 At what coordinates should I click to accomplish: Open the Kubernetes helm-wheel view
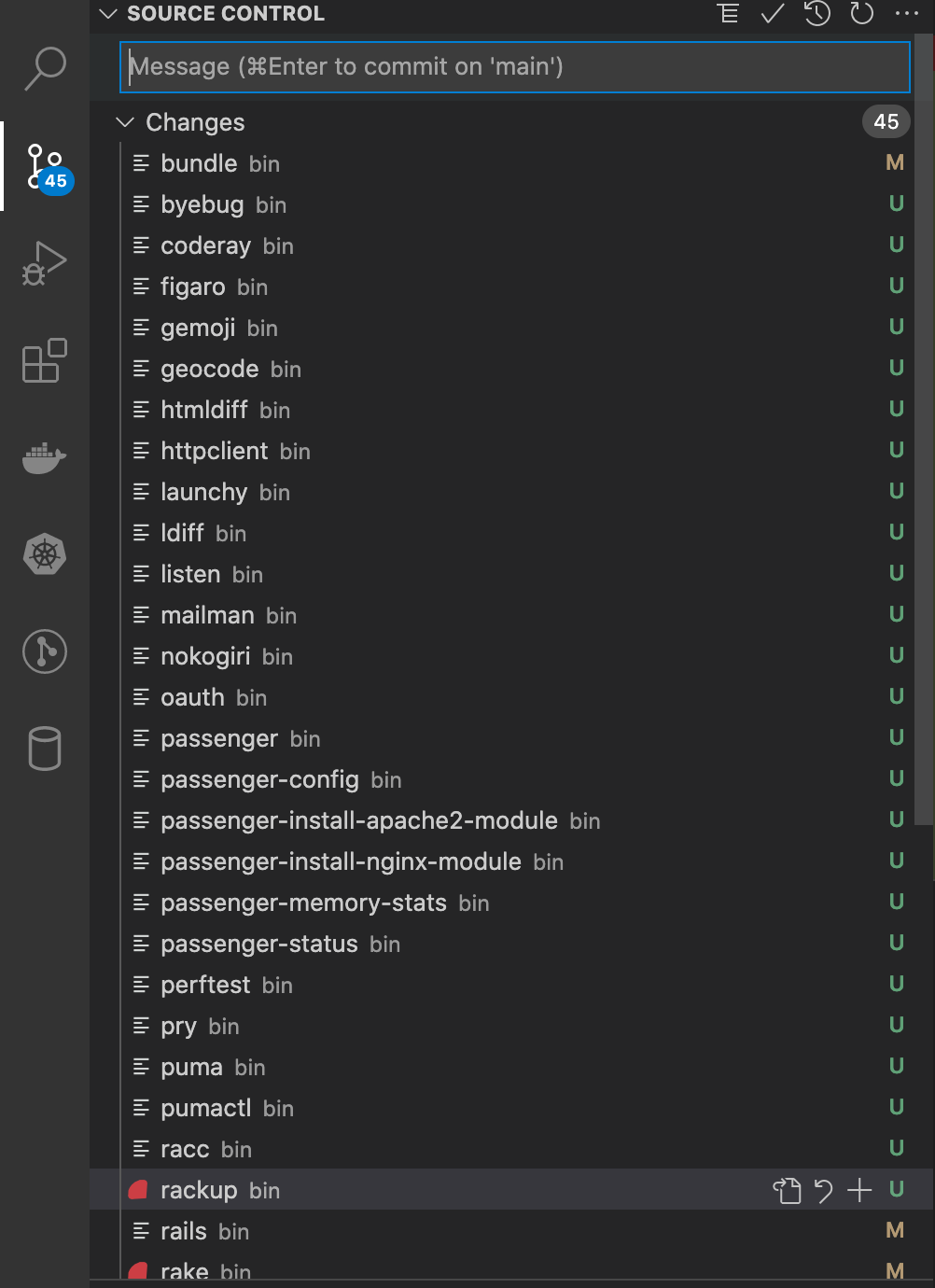(x=45, y=555)
